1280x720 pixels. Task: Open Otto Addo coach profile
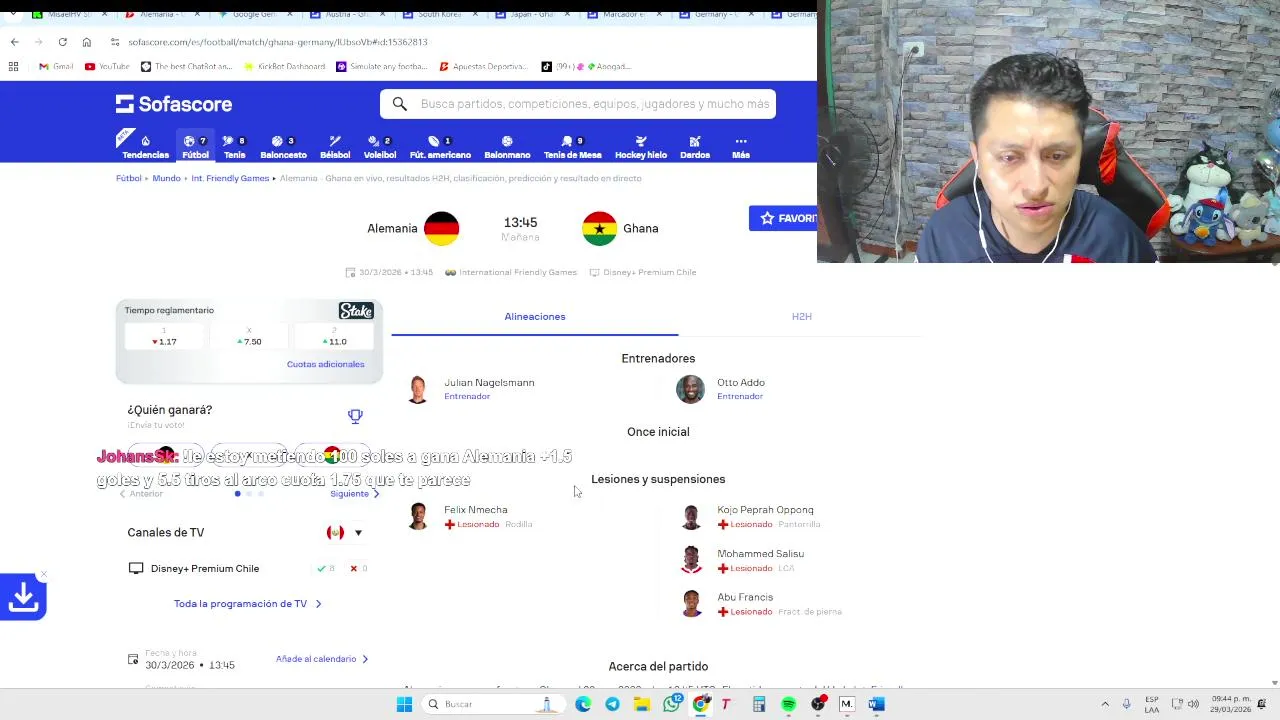click(x=721, y=389)
